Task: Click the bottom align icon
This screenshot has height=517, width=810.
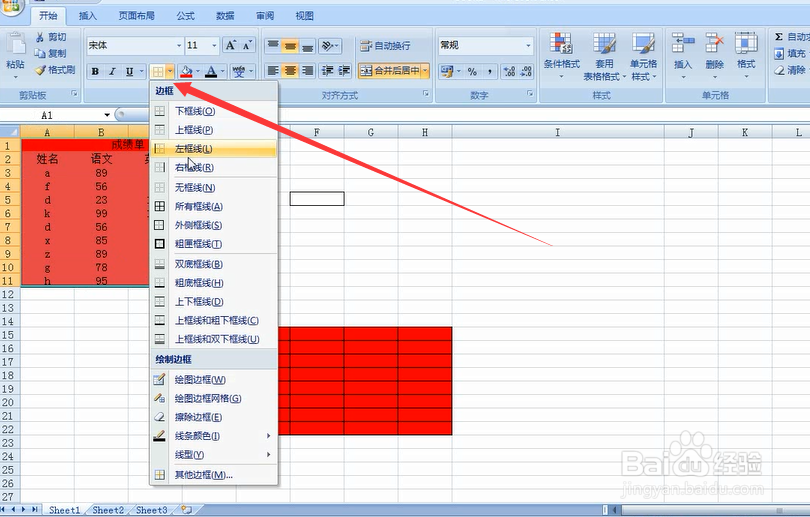Action: tap(307, 46)
